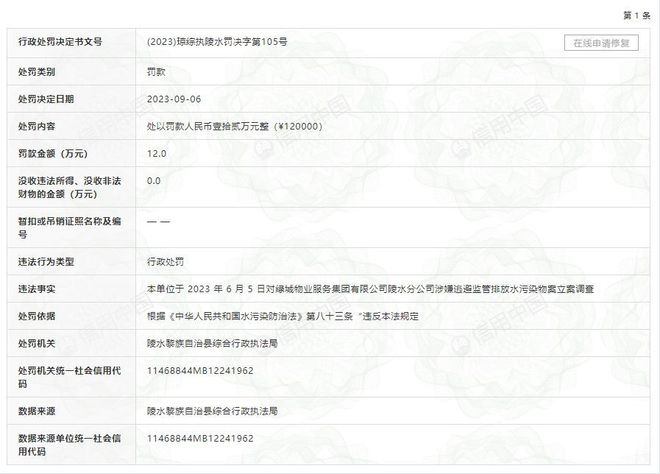Click the 第 1 条 record indicator

637,16
